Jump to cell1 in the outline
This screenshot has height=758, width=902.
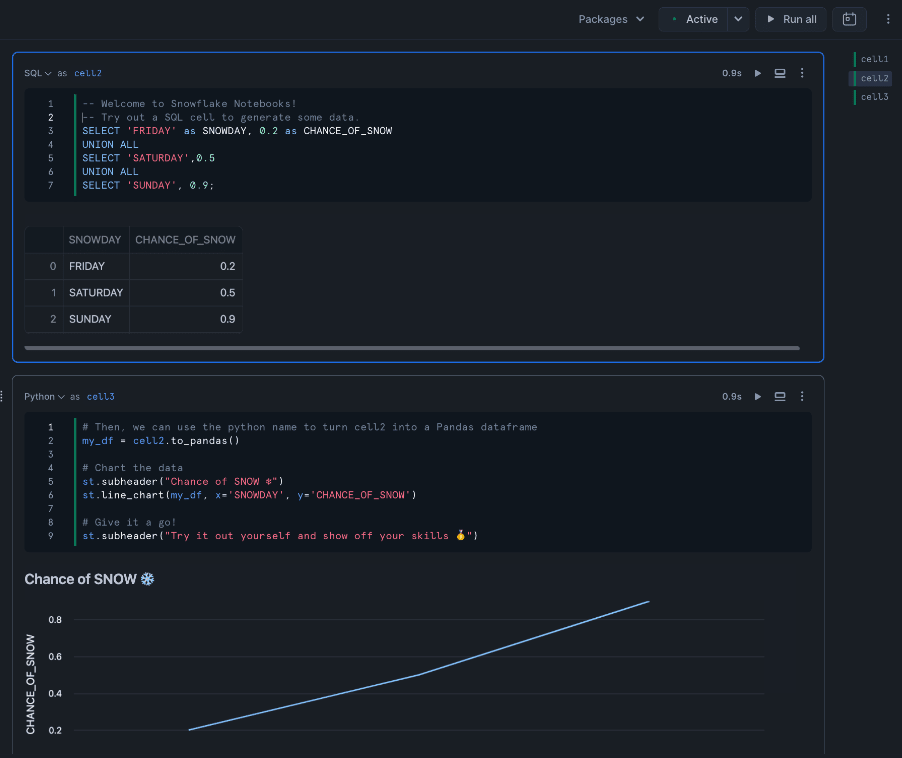click(x=874, y=59)
